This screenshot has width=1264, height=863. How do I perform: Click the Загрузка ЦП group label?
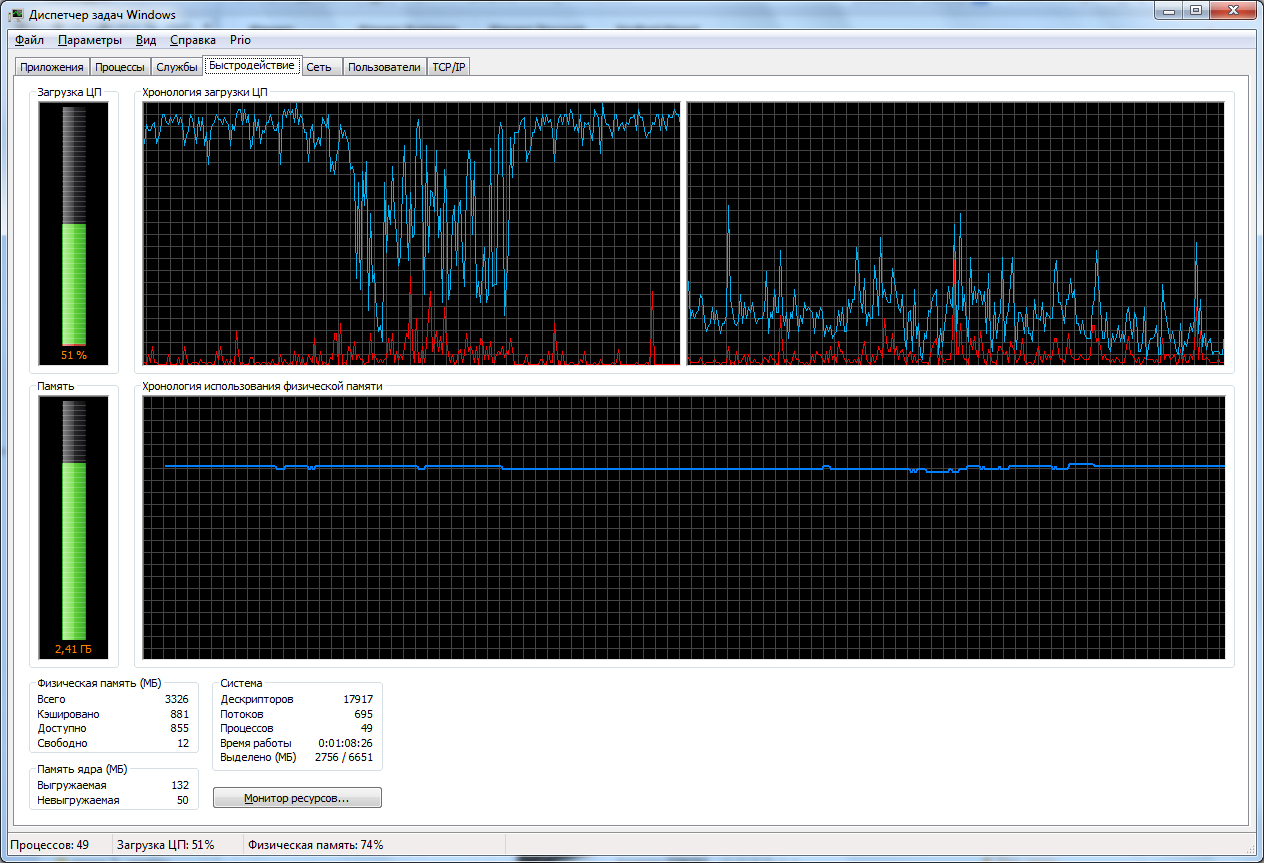(x=70, y=91)
